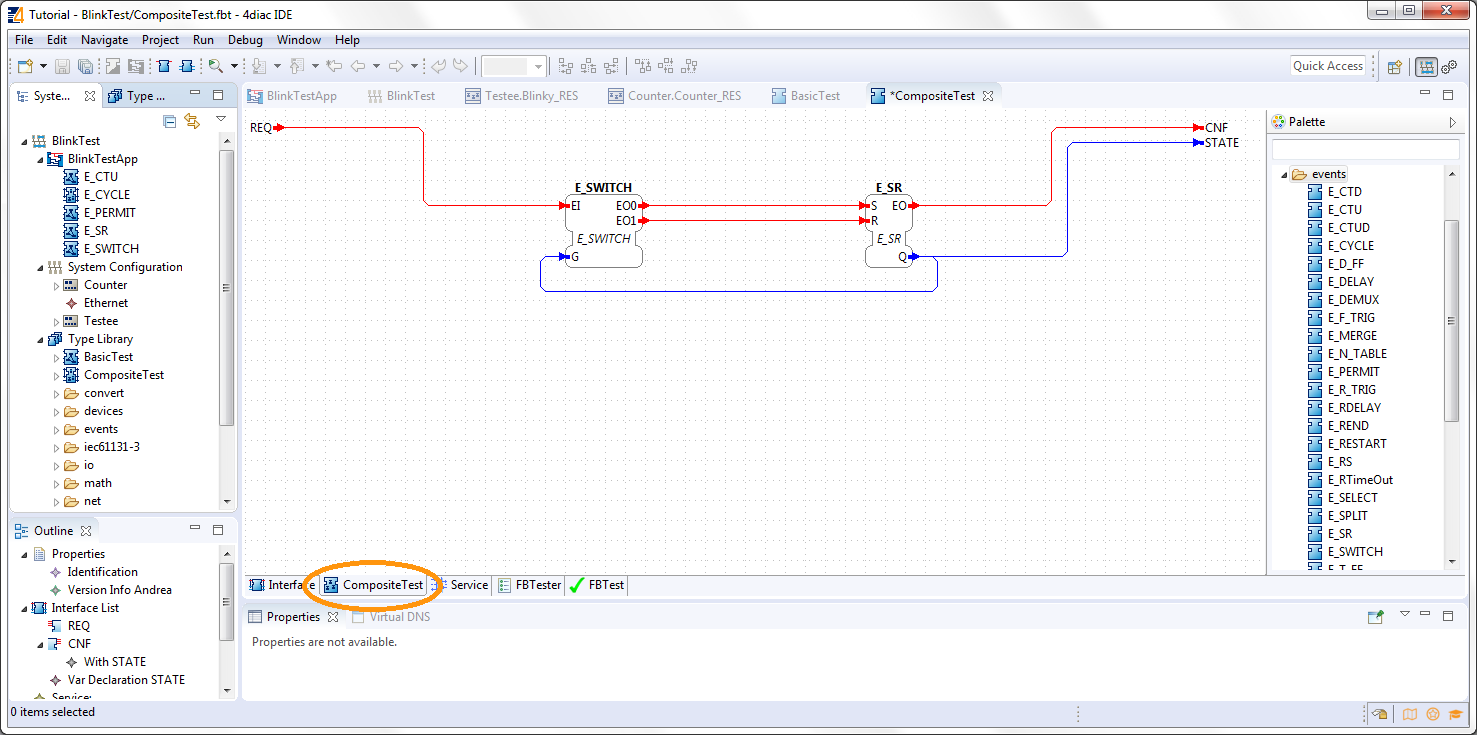Click the Quick Access button
The height and width of the screenshot is (735, 1477).
(1328, 65)
